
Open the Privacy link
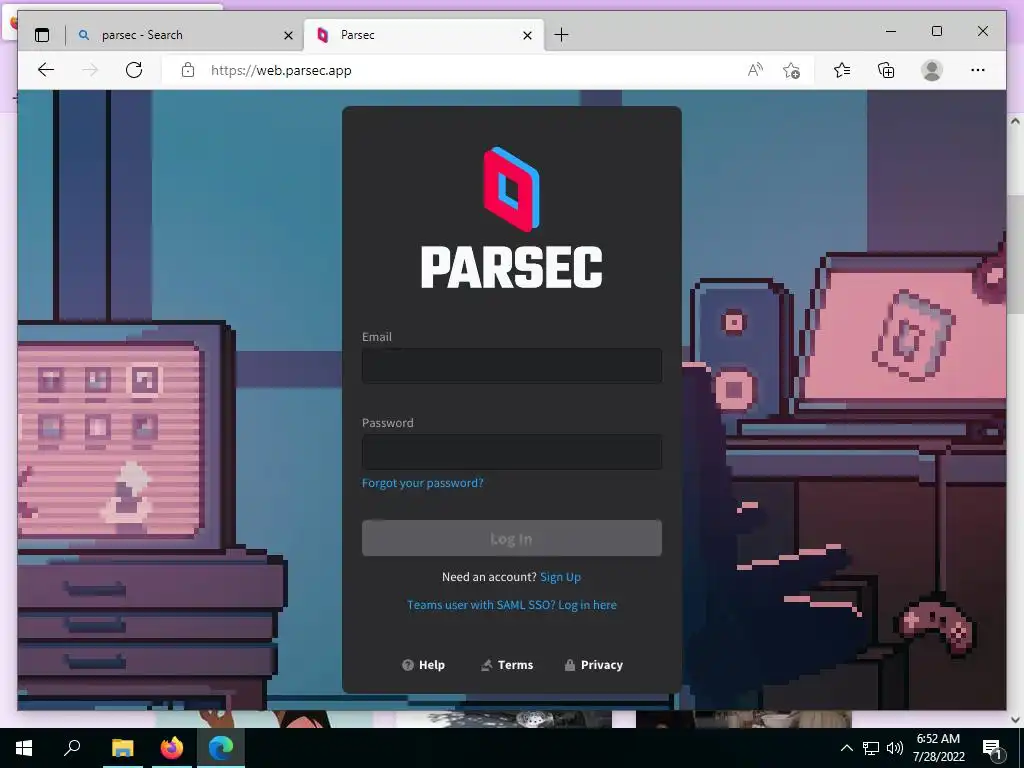pyautogui.click(x=594, y=665)
